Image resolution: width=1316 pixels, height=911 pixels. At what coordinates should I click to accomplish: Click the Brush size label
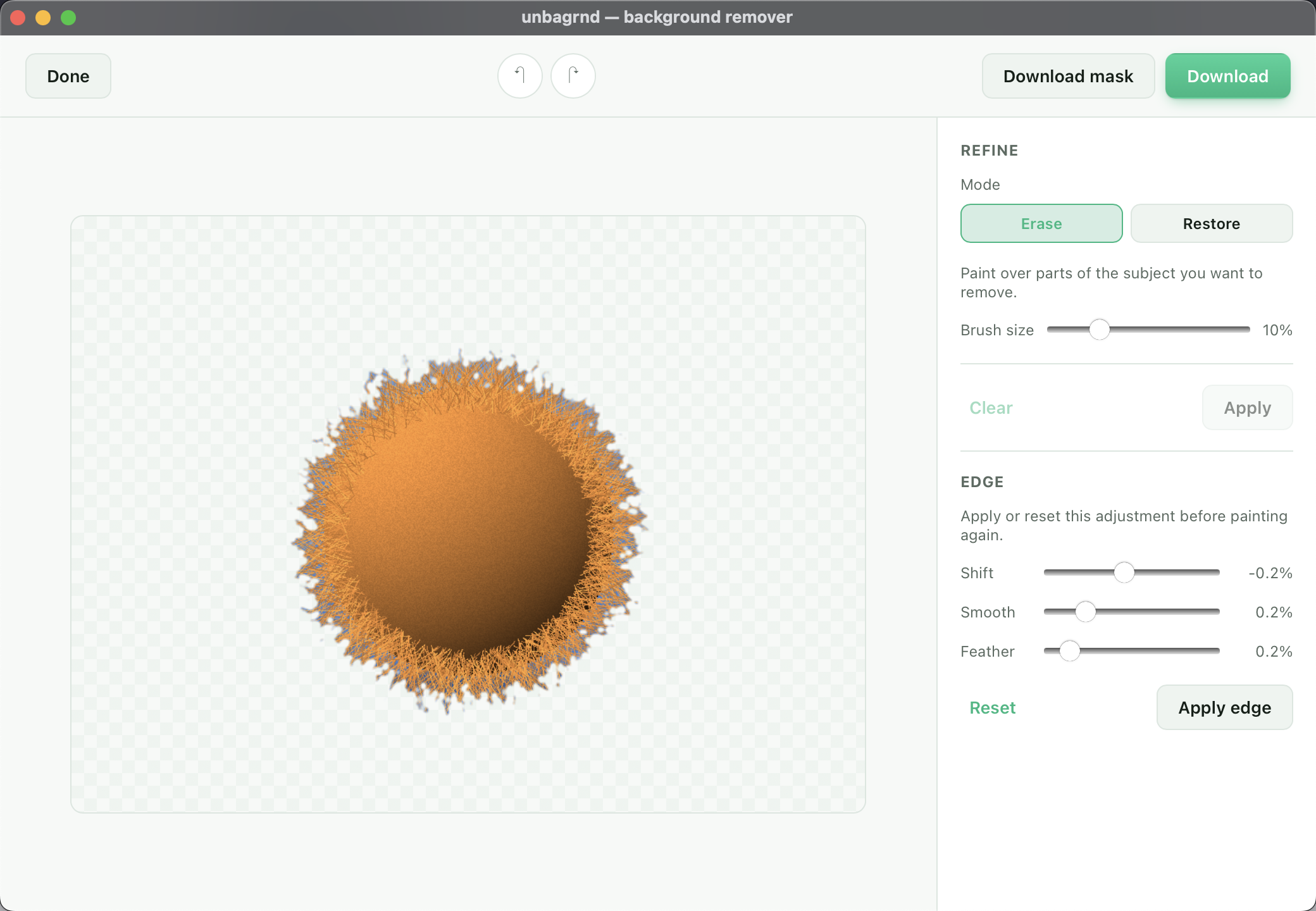(997, 330)
